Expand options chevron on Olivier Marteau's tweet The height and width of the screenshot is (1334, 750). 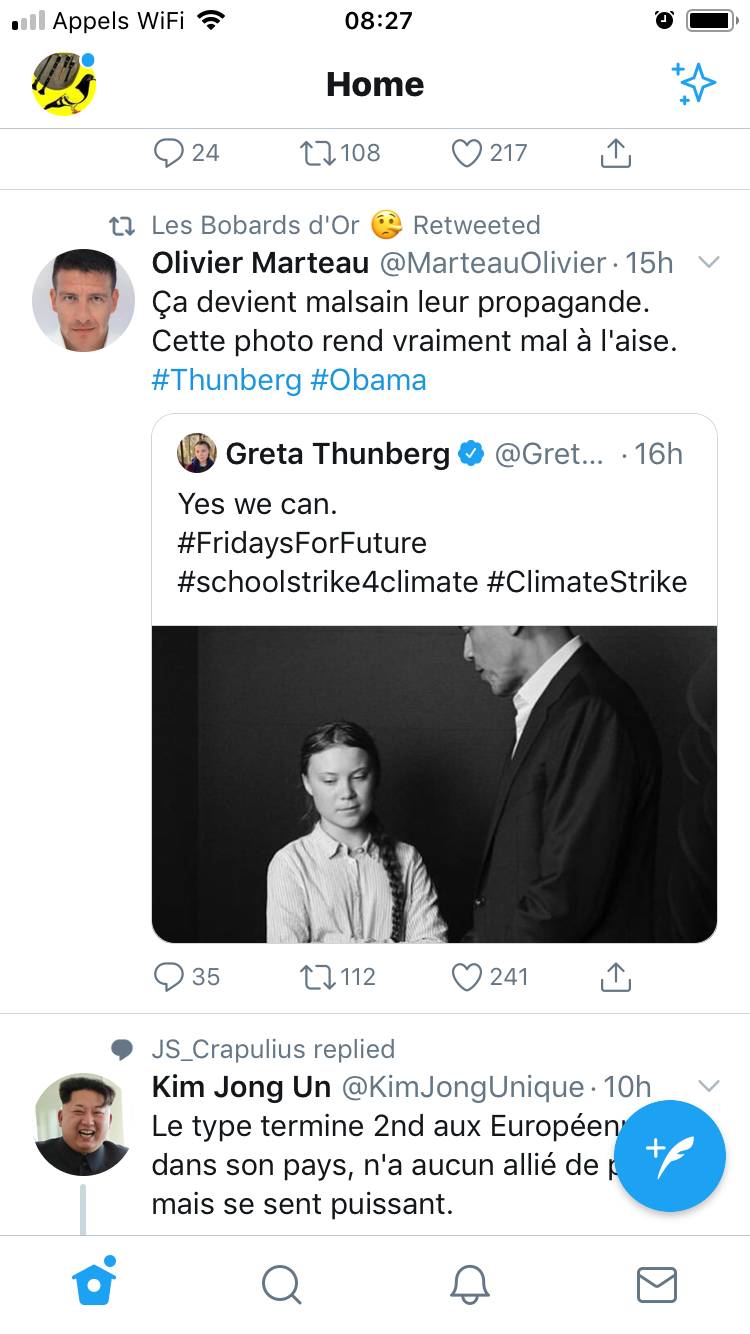click(708, 263)
